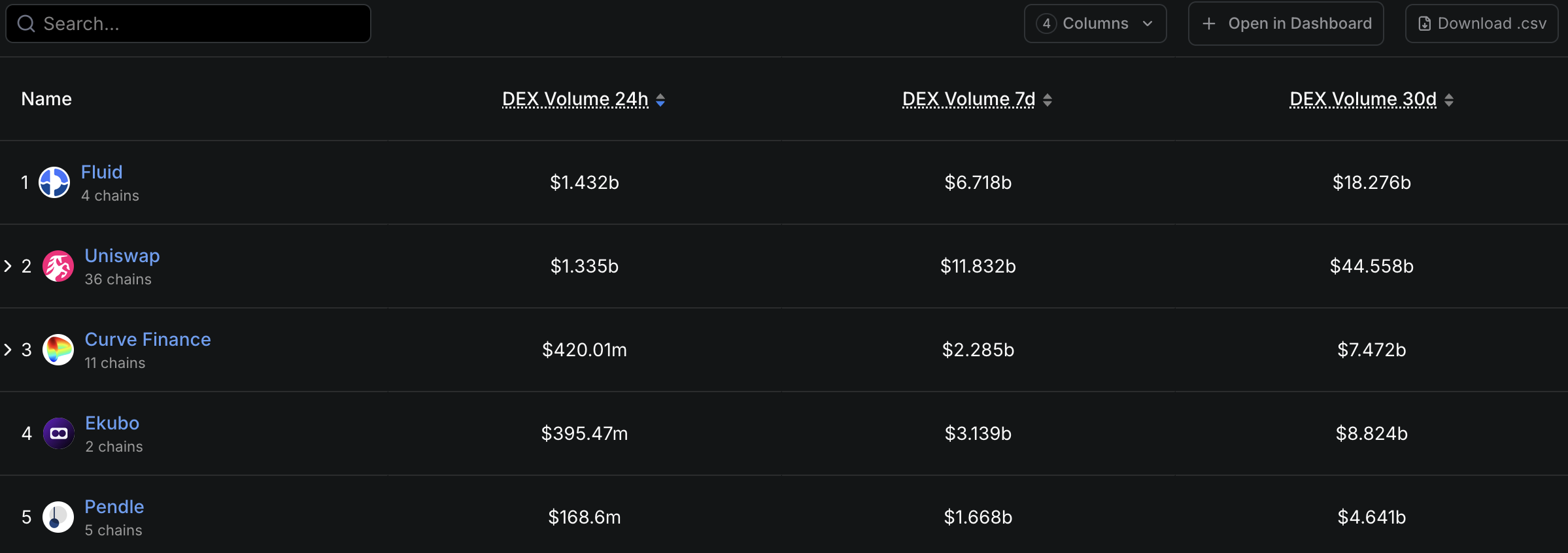Expand the Uniswap row chevron
The width and height of the screenshot is (1568, 553).
8,266
